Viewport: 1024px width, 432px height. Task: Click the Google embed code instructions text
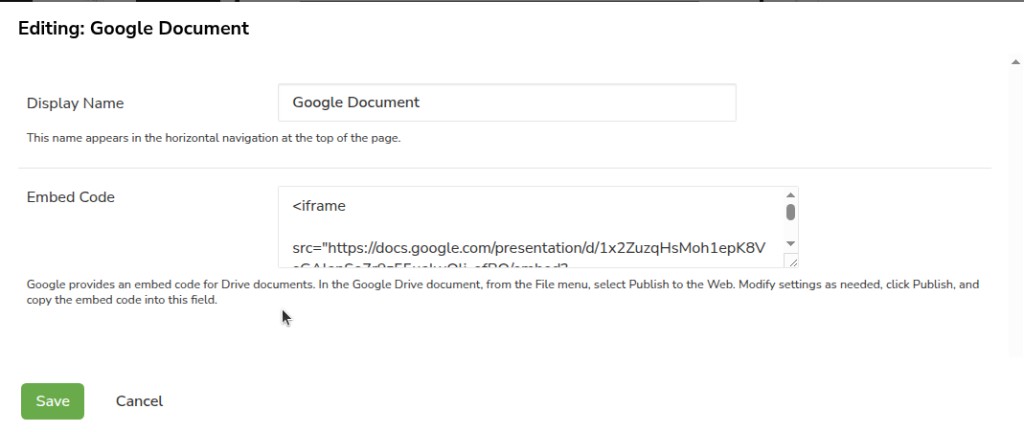point(503,293)
